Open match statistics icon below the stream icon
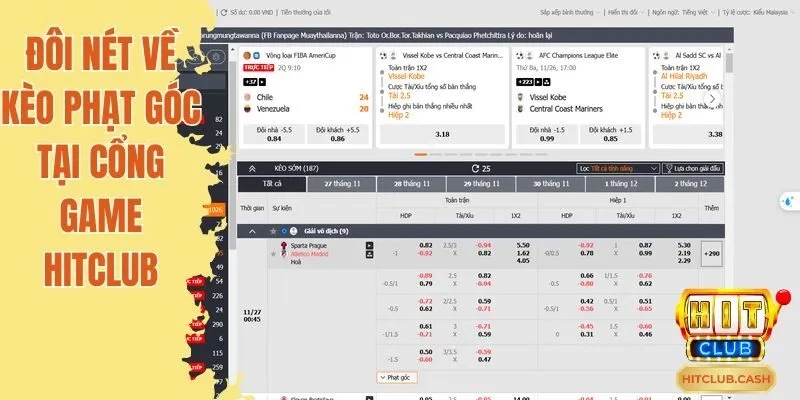The height and width of the screenshot is (400, 800). [369, 254]
